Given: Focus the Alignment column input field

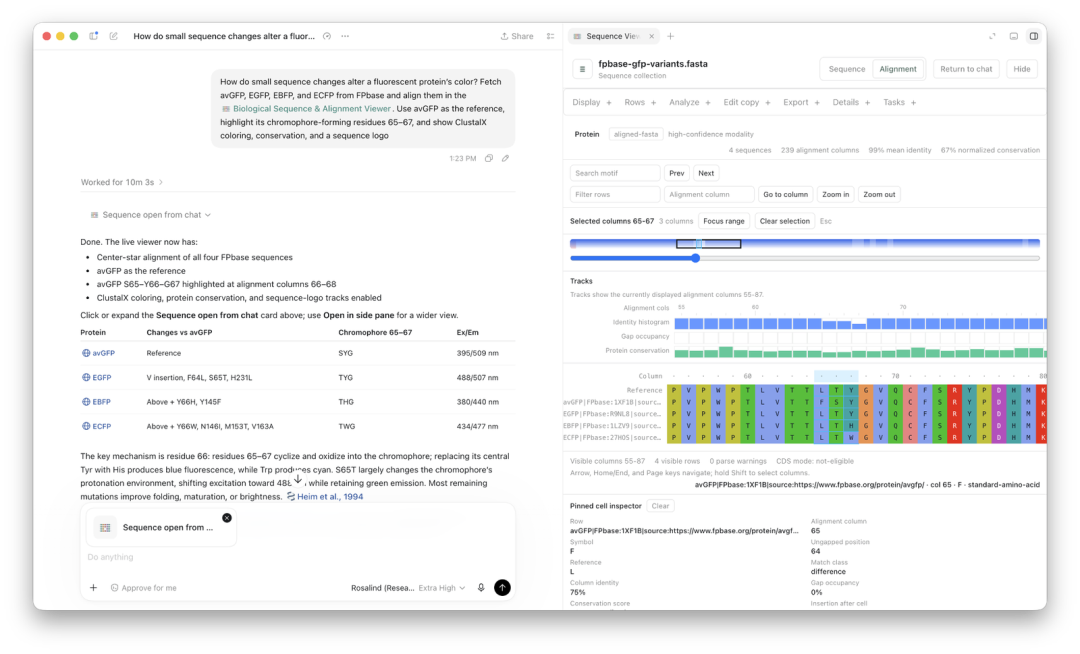Looking at the screenshot, I should (709, 195).
